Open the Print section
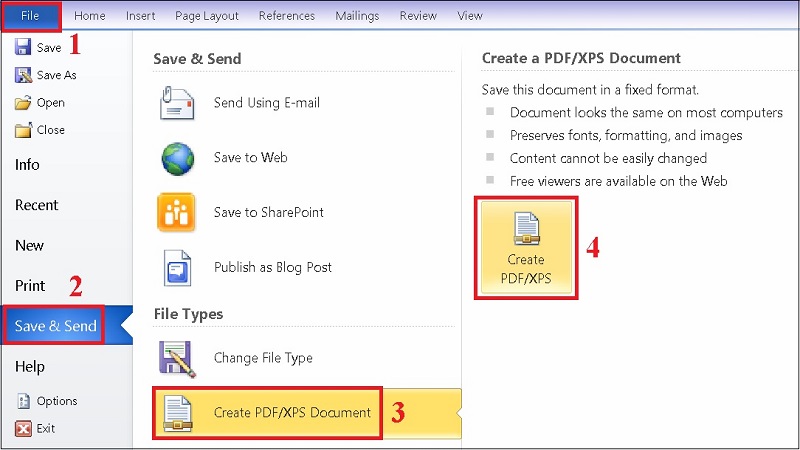The image size is (800, 450). (30, 286)
